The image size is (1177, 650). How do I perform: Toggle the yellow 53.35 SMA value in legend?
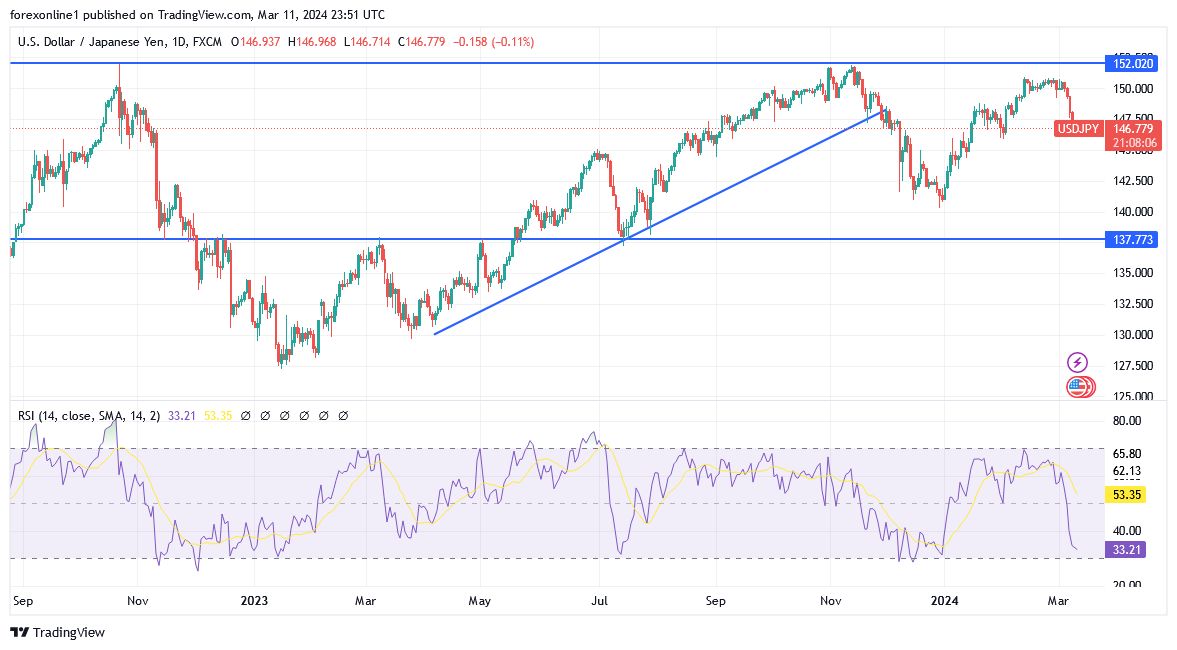[218, 414]
